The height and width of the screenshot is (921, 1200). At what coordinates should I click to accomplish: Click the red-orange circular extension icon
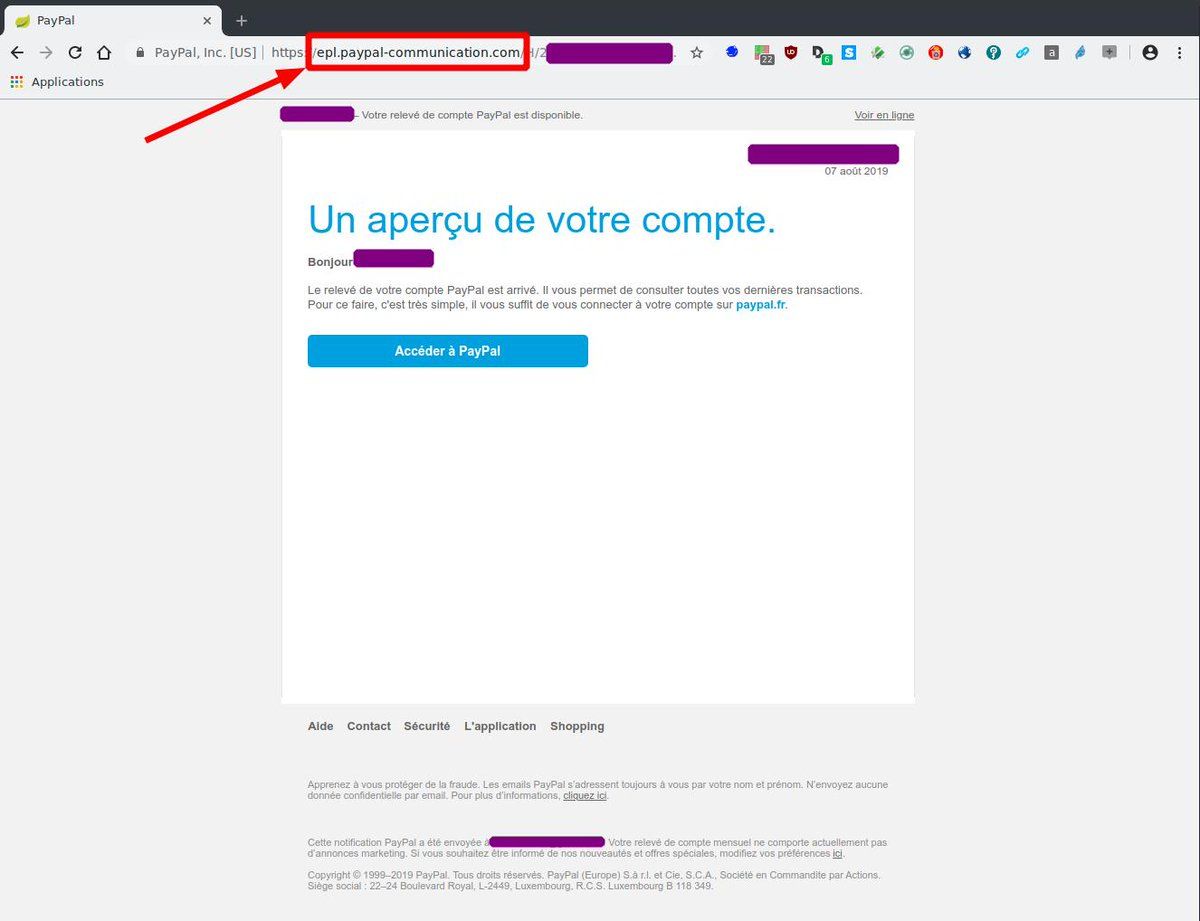coord(935,52)
